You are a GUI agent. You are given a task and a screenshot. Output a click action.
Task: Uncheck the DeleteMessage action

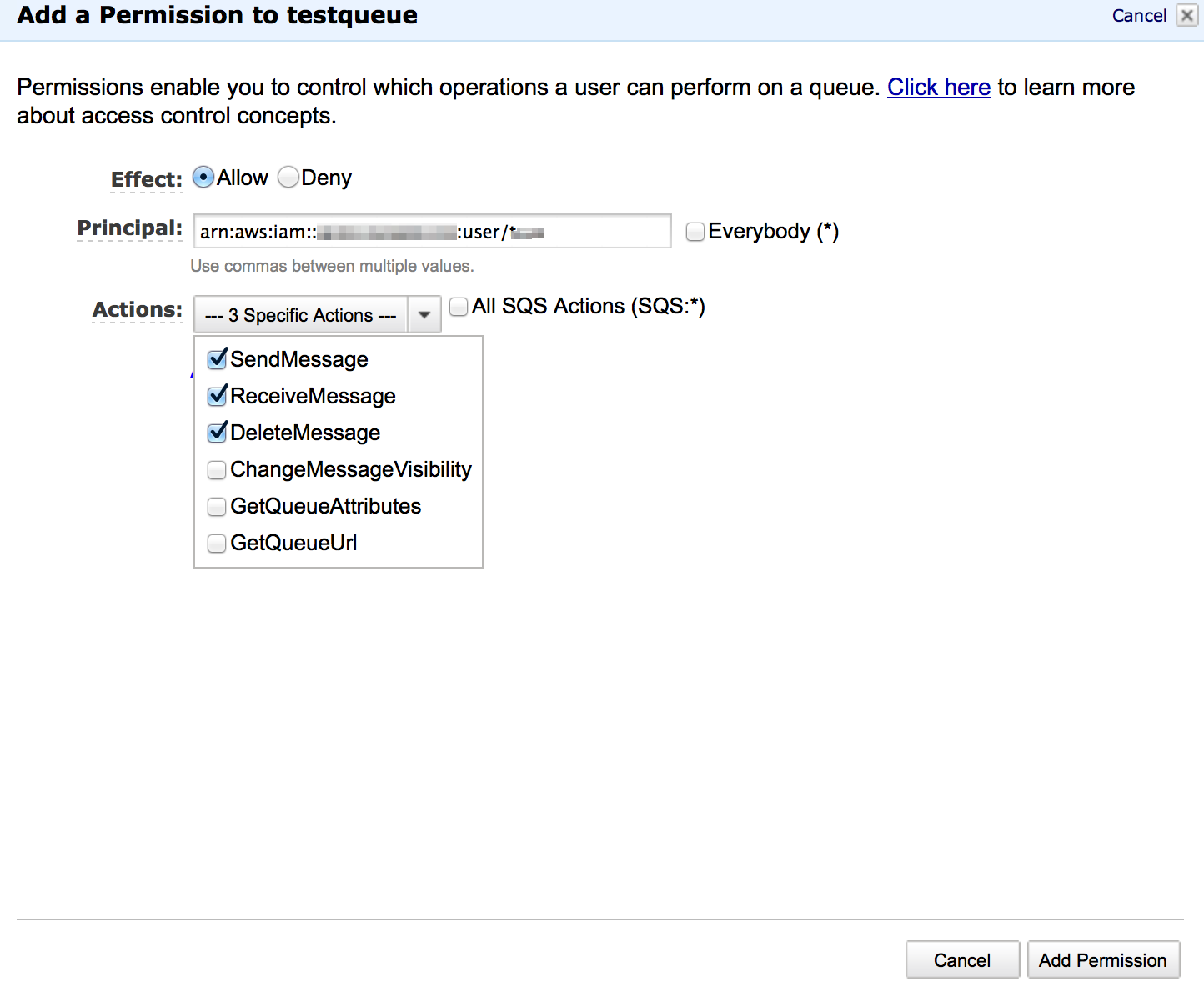click(x=217, y=433)
